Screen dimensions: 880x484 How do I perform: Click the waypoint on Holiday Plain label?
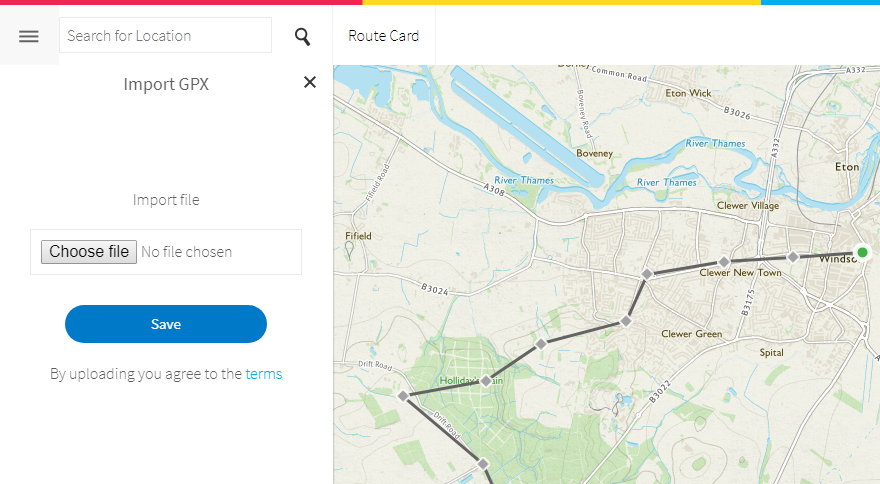pos(486,381)
